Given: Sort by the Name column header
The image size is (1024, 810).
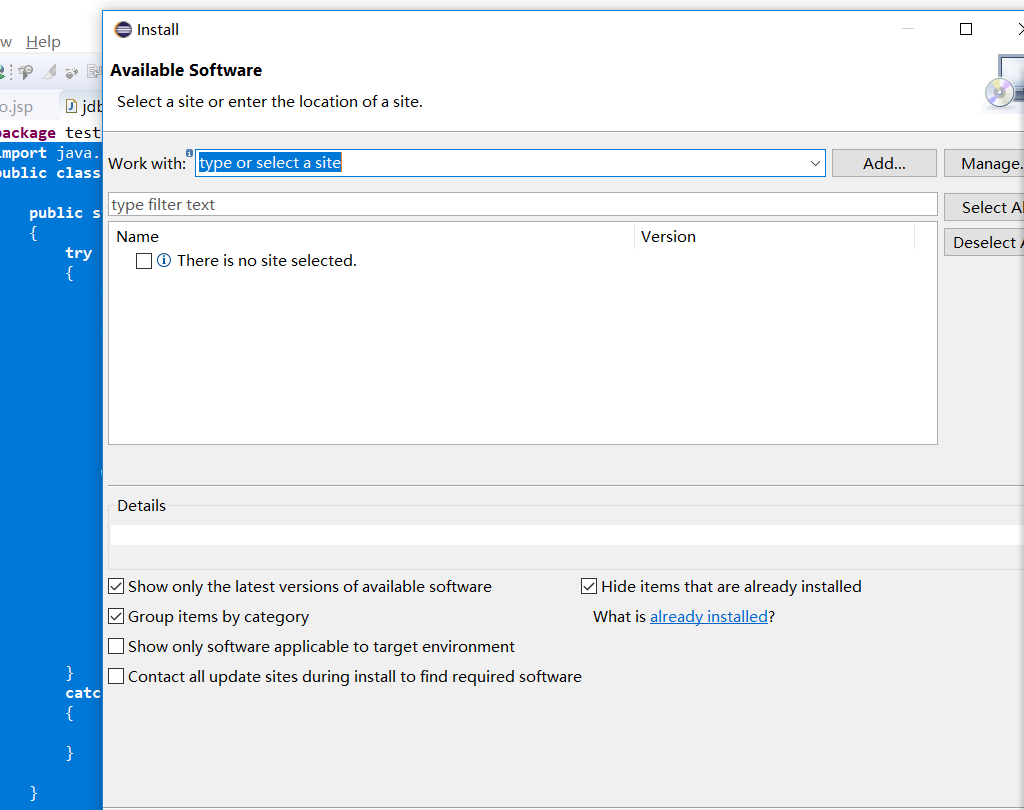Looking at the screenshot, I should click(372, 236).
